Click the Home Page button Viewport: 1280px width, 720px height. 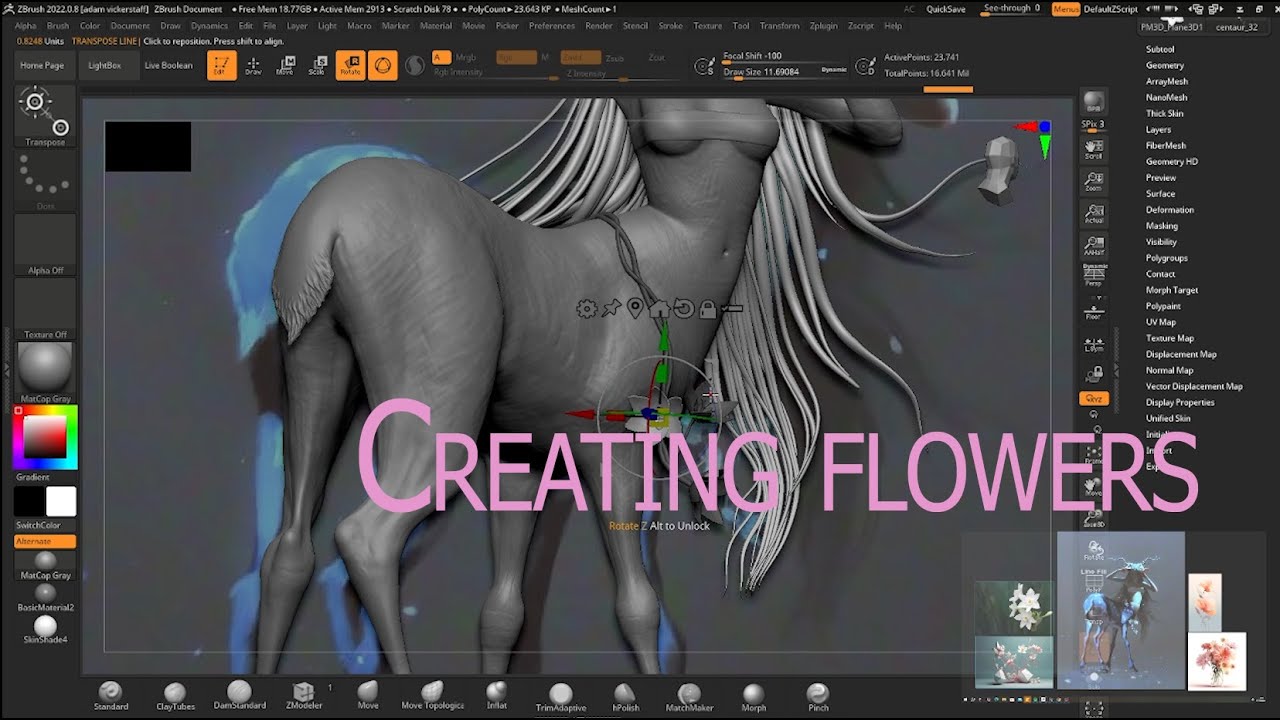tap(42, 65)
